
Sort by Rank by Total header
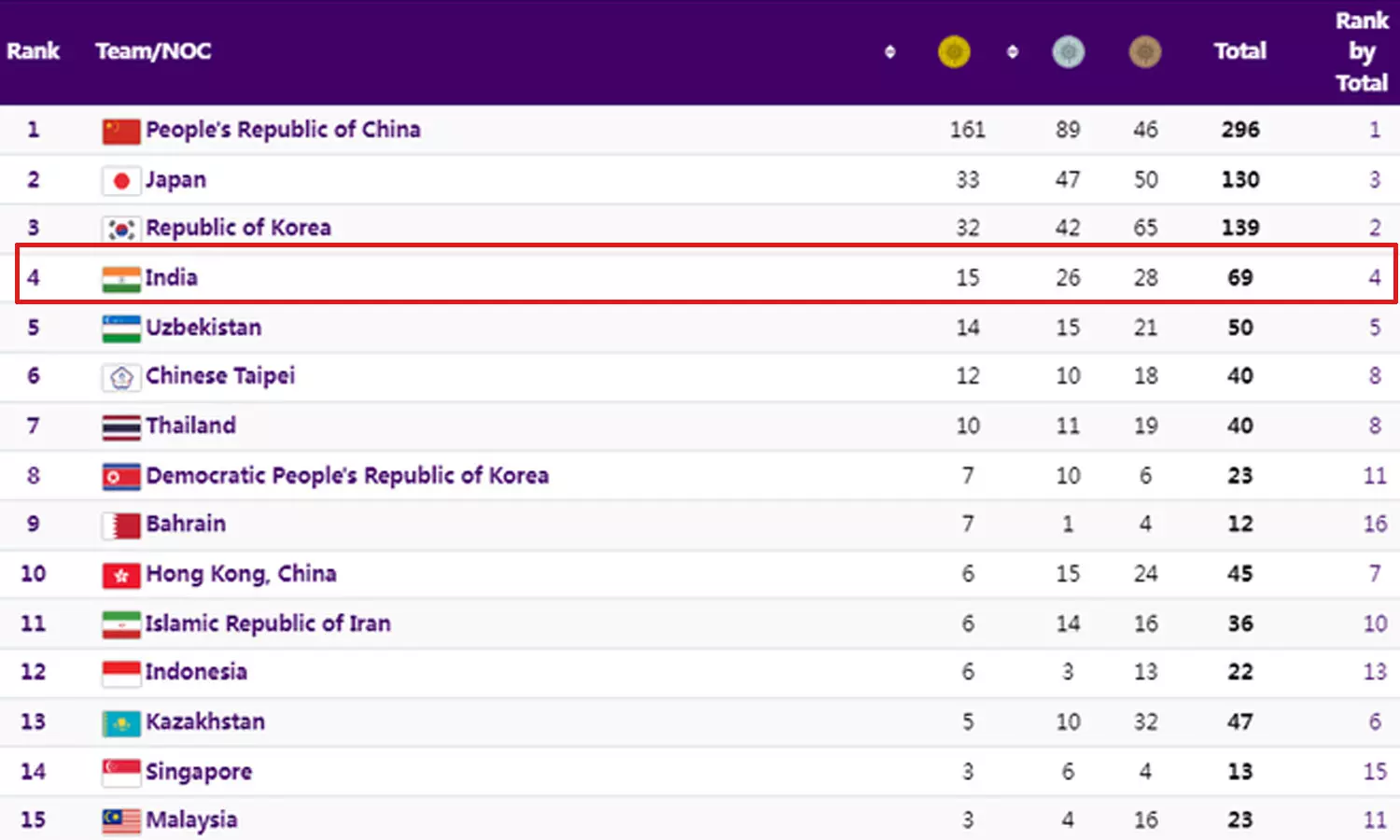click(x=1361, y=52)
